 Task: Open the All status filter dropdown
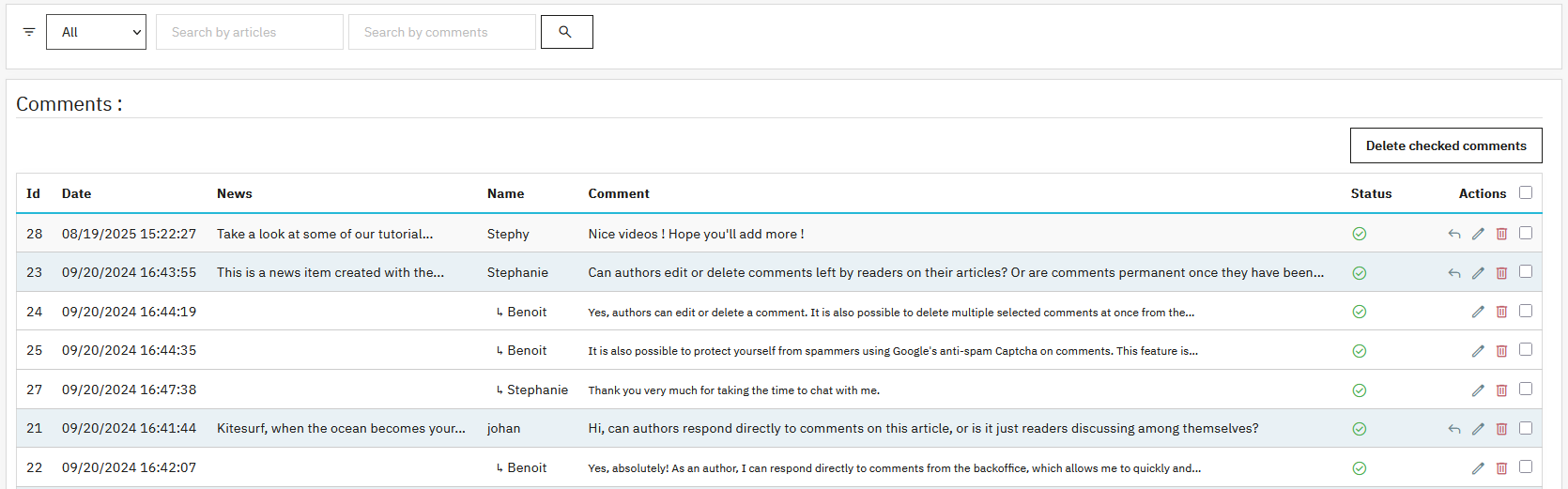[x=96, y=32]
